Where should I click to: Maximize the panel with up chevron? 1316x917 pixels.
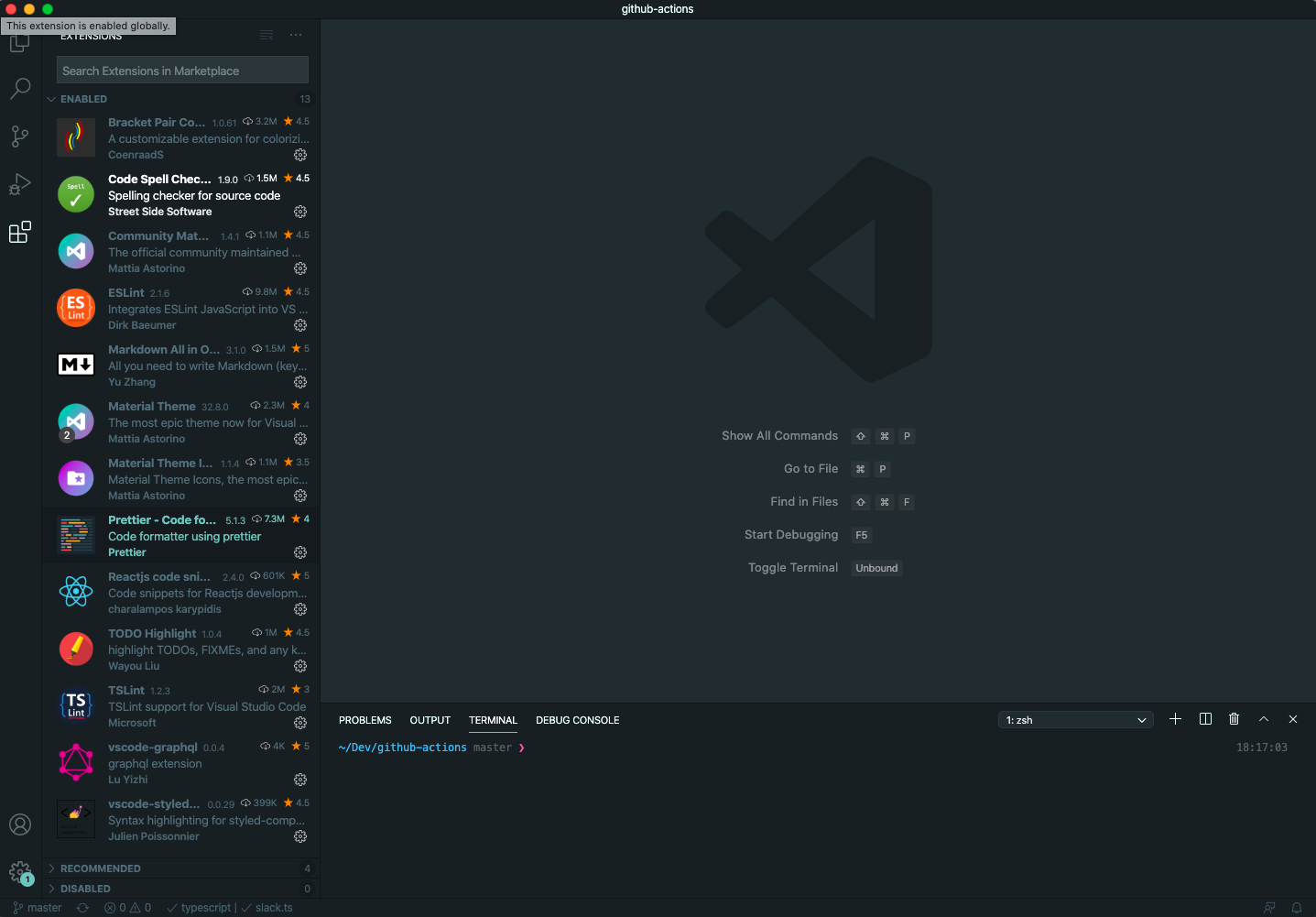click(1264, 719)
